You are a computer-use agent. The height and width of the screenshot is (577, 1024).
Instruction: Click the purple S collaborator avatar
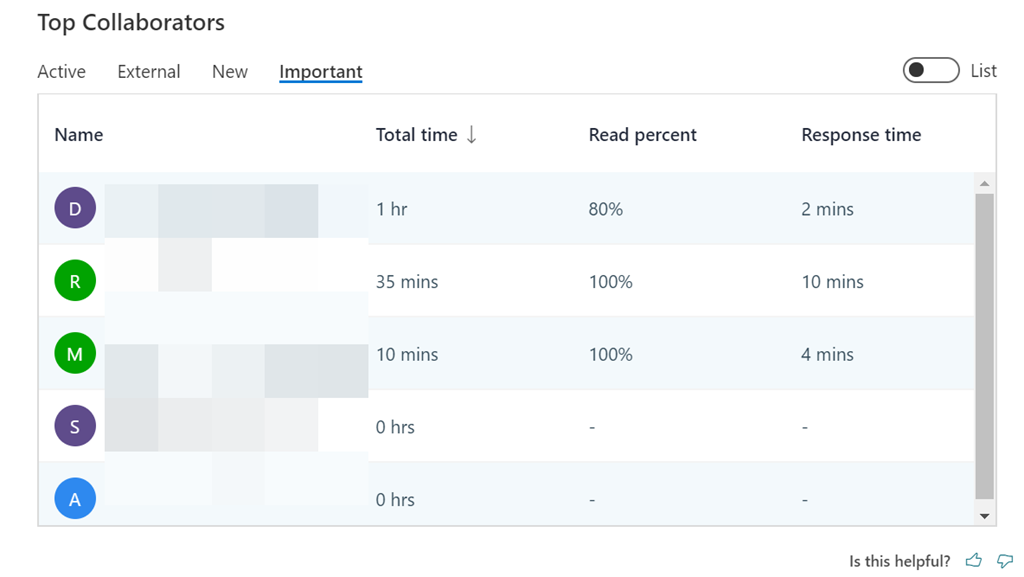coord(75,427)
